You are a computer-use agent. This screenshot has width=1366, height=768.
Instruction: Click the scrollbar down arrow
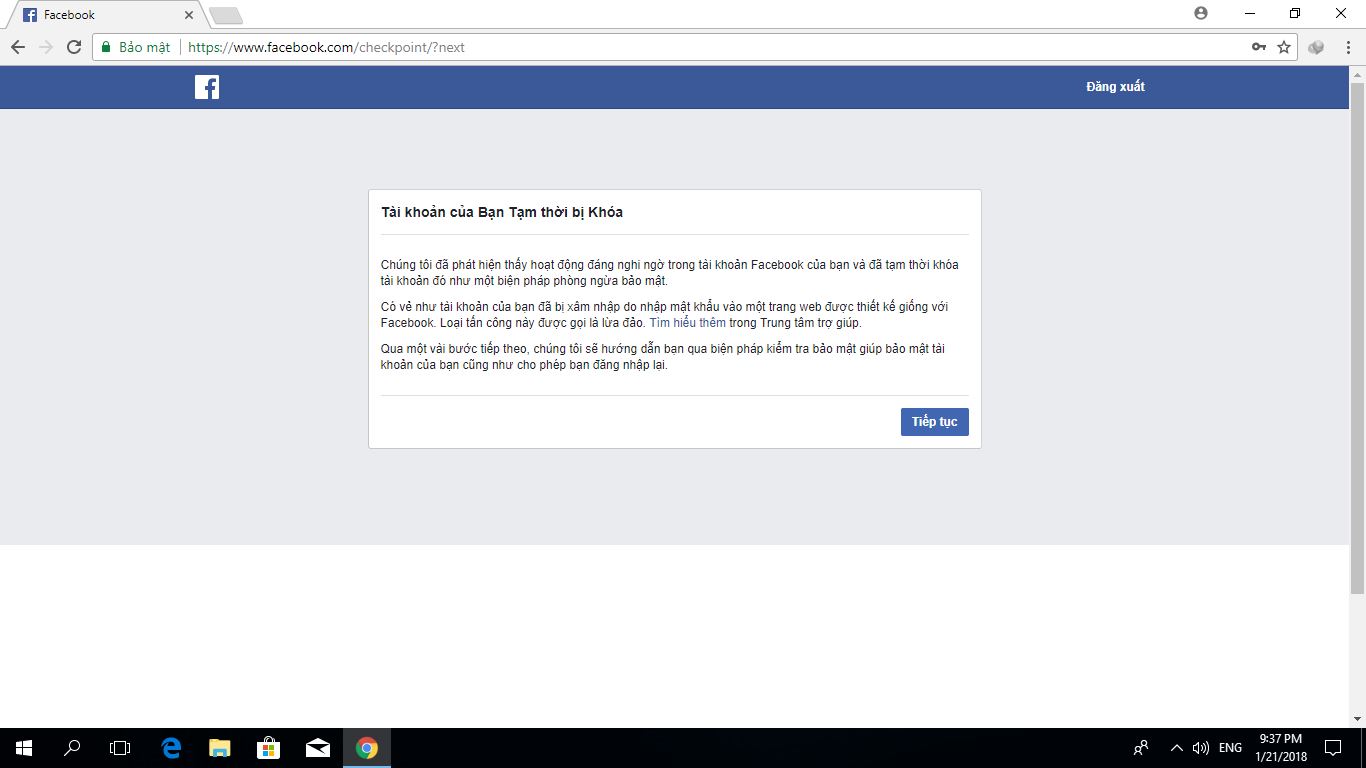click(x=1357, y=719)
